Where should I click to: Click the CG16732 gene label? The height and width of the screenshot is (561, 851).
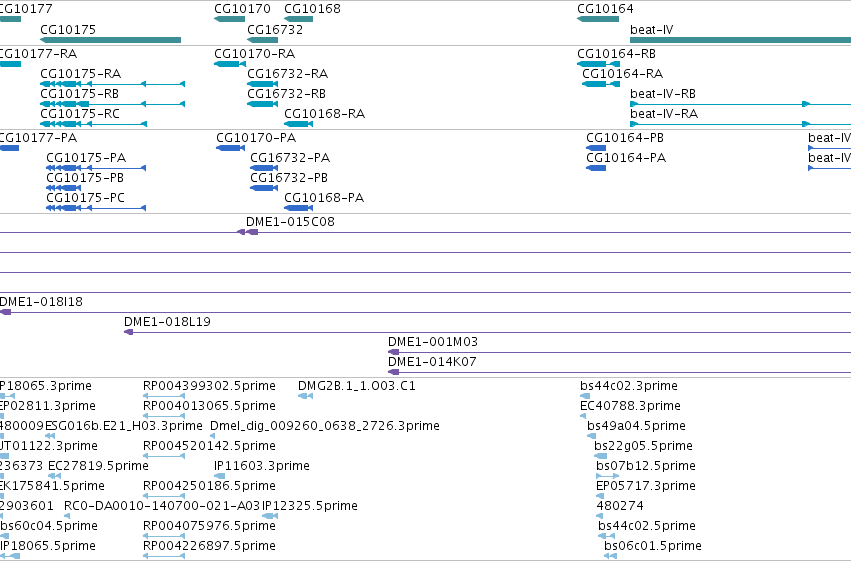275,30
